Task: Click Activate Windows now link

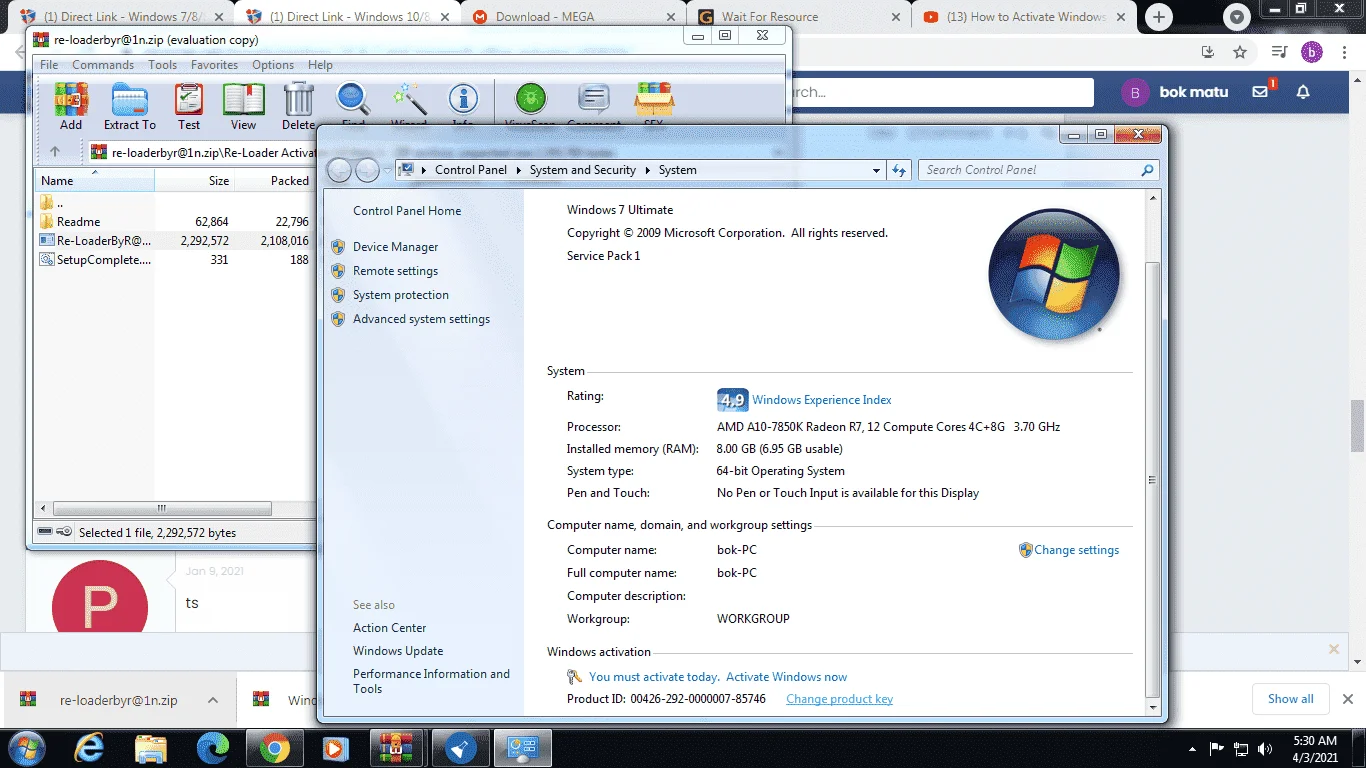Action: click(x=786, y=677)
